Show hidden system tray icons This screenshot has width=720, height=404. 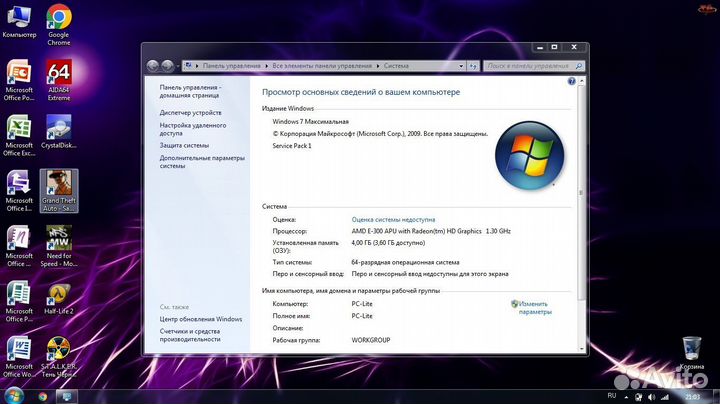click(626, 397)
